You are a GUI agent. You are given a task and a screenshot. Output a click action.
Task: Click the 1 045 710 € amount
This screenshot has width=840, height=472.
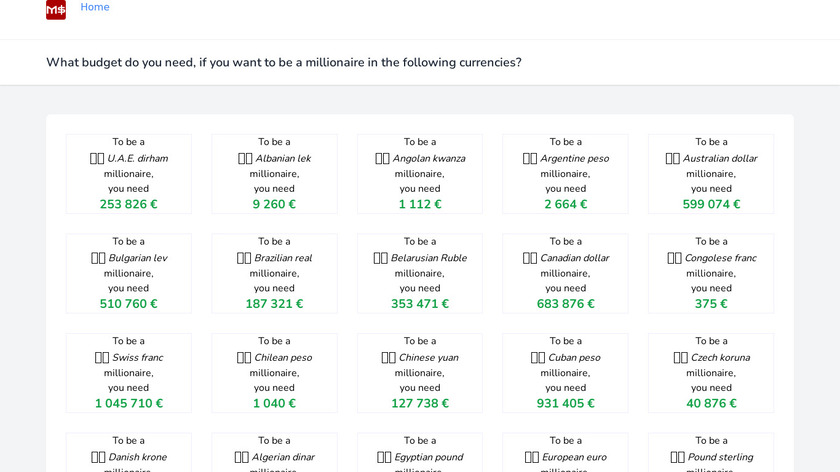(x=128, y=404)
